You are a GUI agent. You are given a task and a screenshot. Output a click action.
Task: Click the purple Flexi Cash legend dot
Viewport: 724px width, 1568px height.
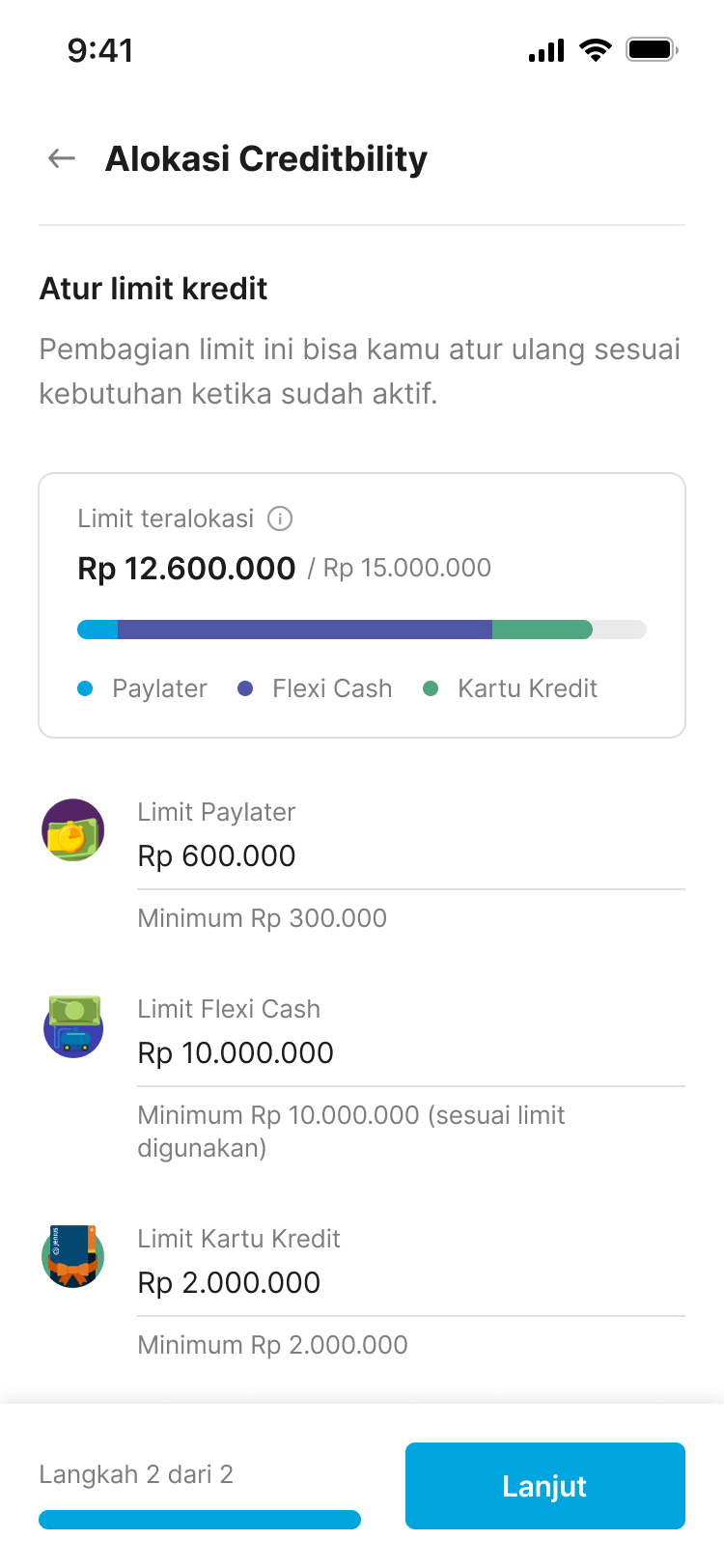click(245, 688)
